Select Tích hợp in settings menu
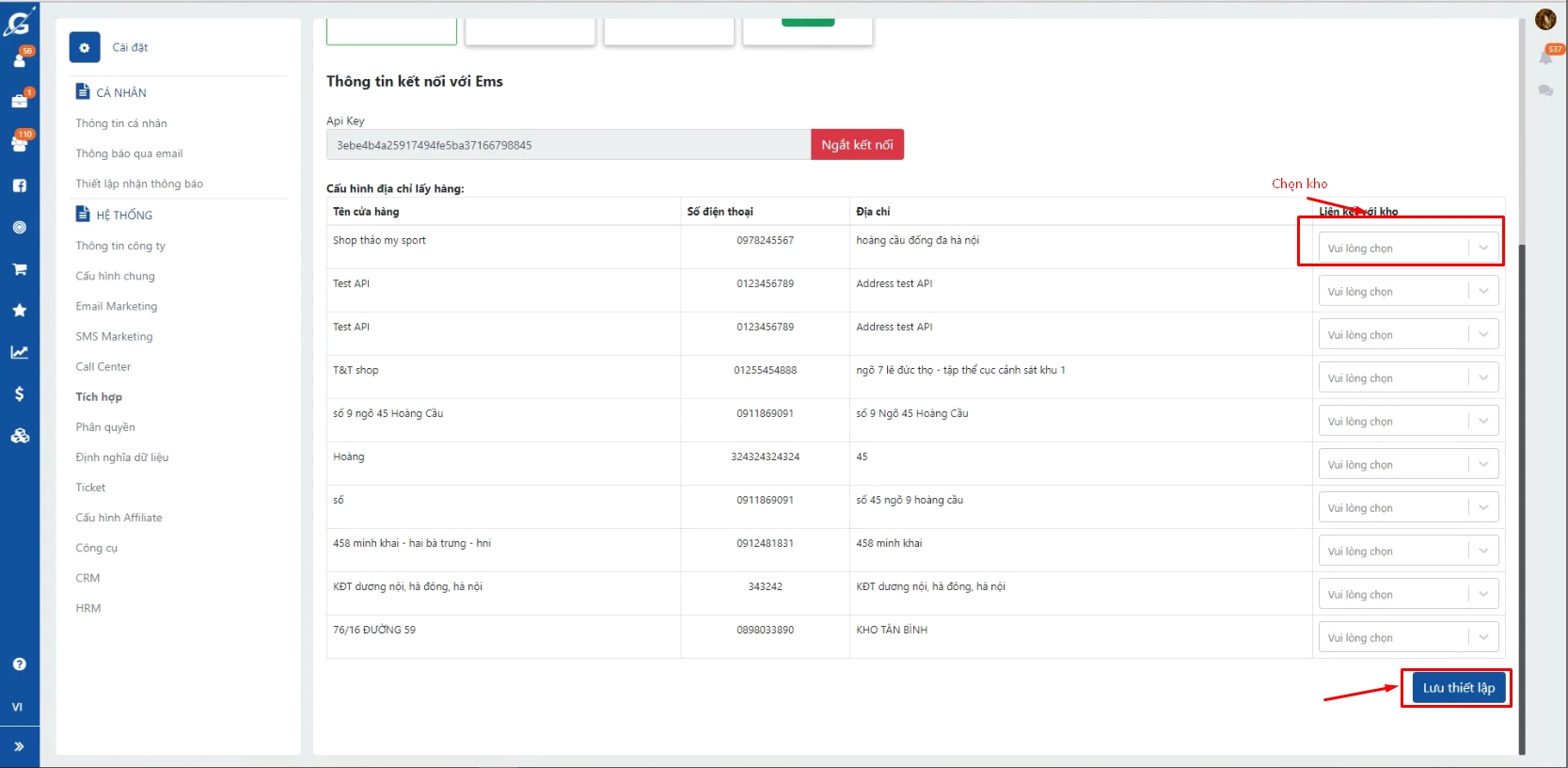The width and height of the screenshot is (1568, 768). (x=99, y=397)
